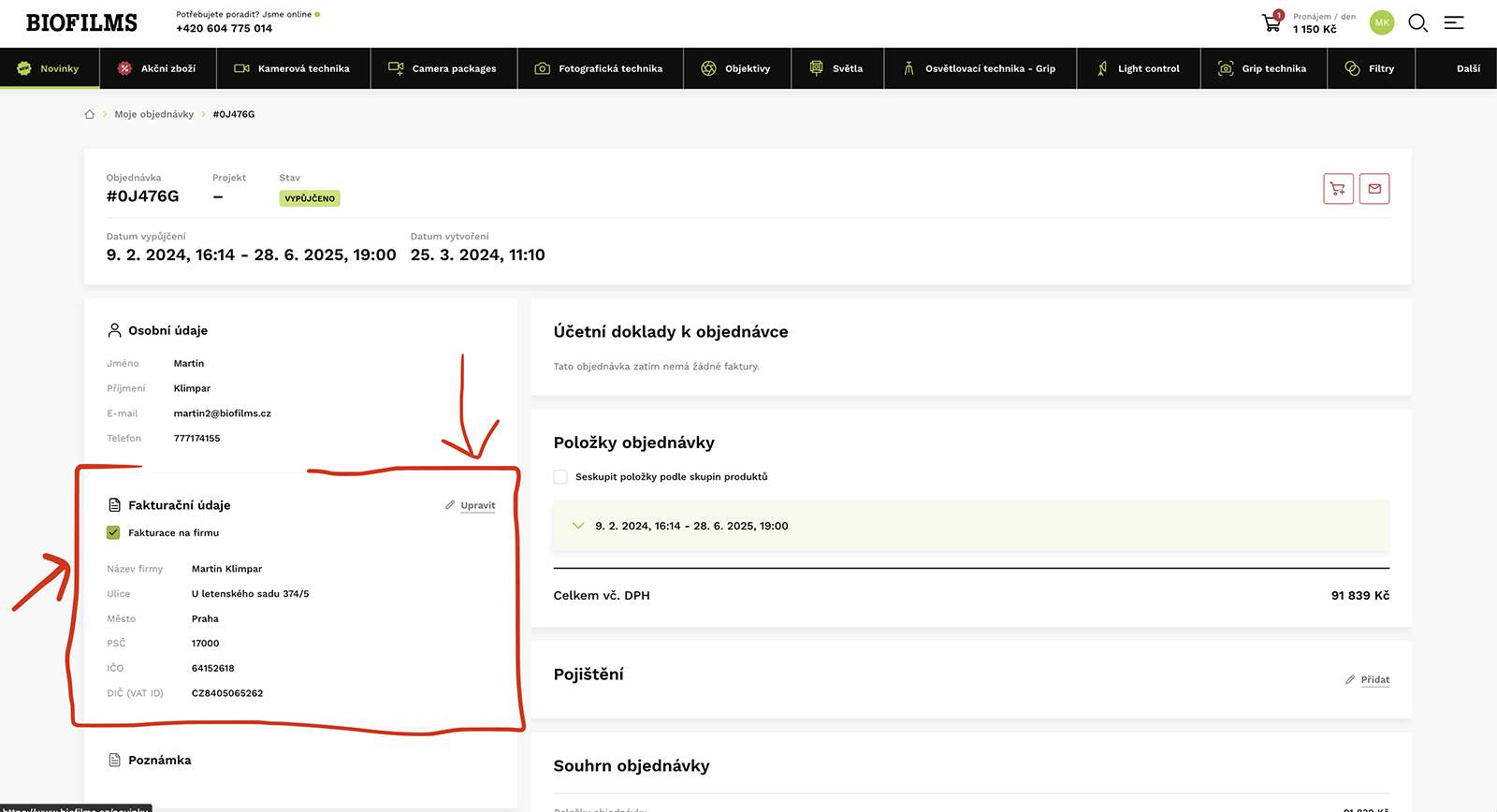
Task: Click the Novinky badge icon
Action: tap(24, 68)
